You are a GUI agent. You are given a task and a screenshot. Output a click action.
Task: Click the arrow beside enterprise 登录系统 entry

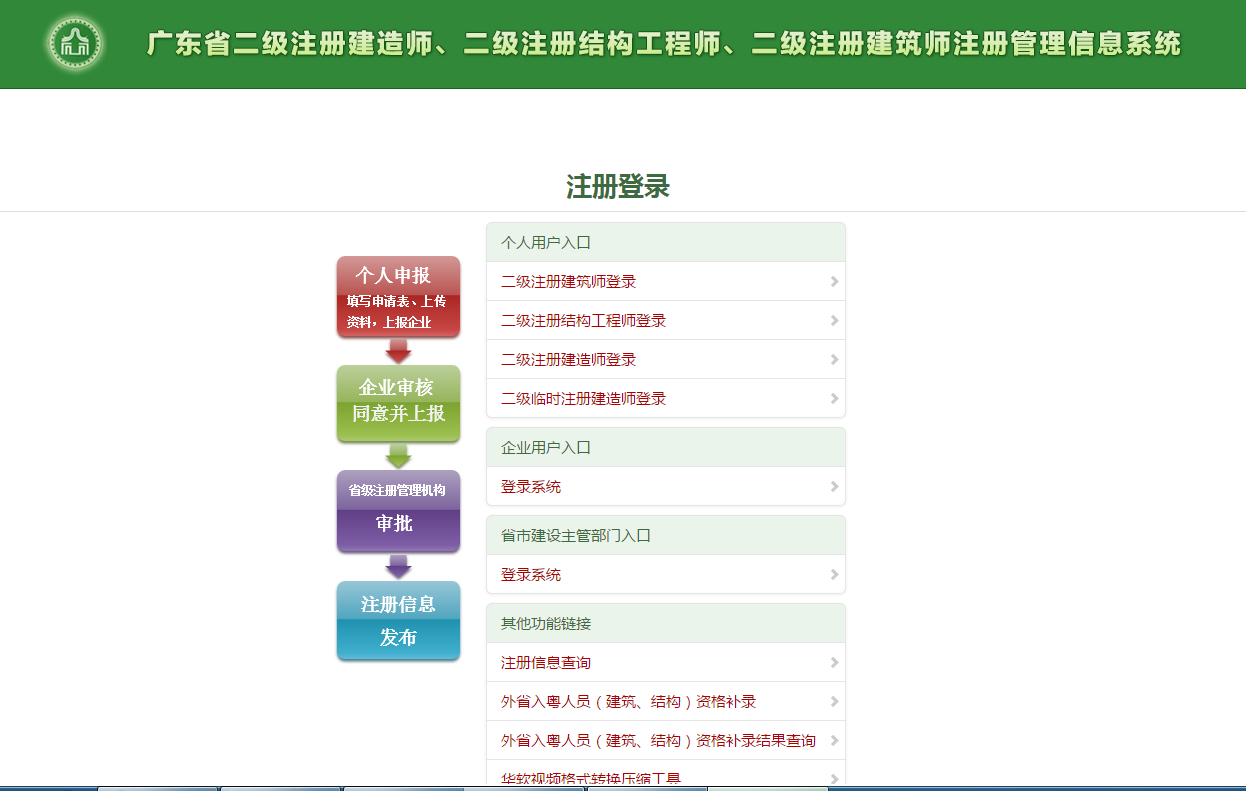coord(833,486)
